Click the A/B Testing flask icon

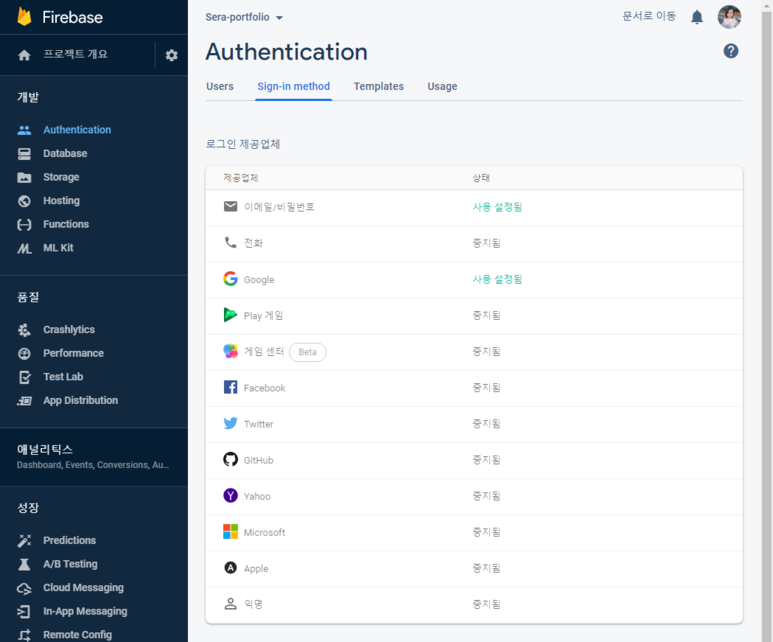[24, 564]
